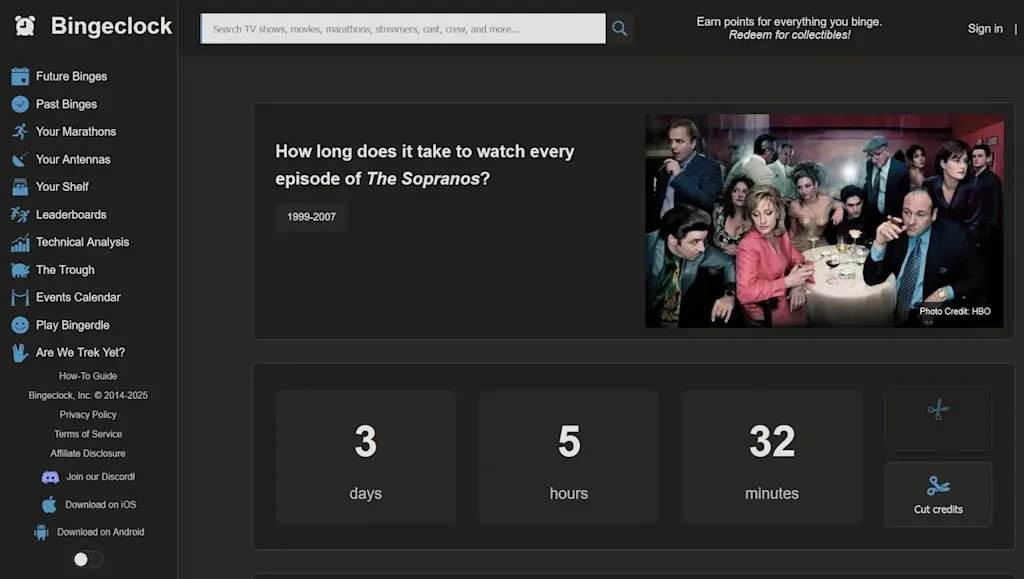Open Your Antennas satellite dish icon
The image size is (1024, 579).
pyautogui.click(x=20, y=159)
